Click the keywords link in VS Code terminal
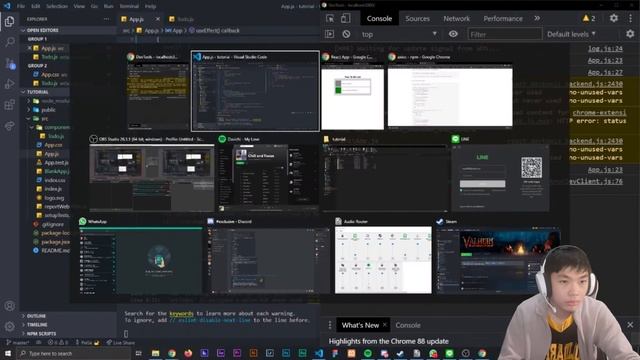640x360 pixels. click(x=181, y=313)
